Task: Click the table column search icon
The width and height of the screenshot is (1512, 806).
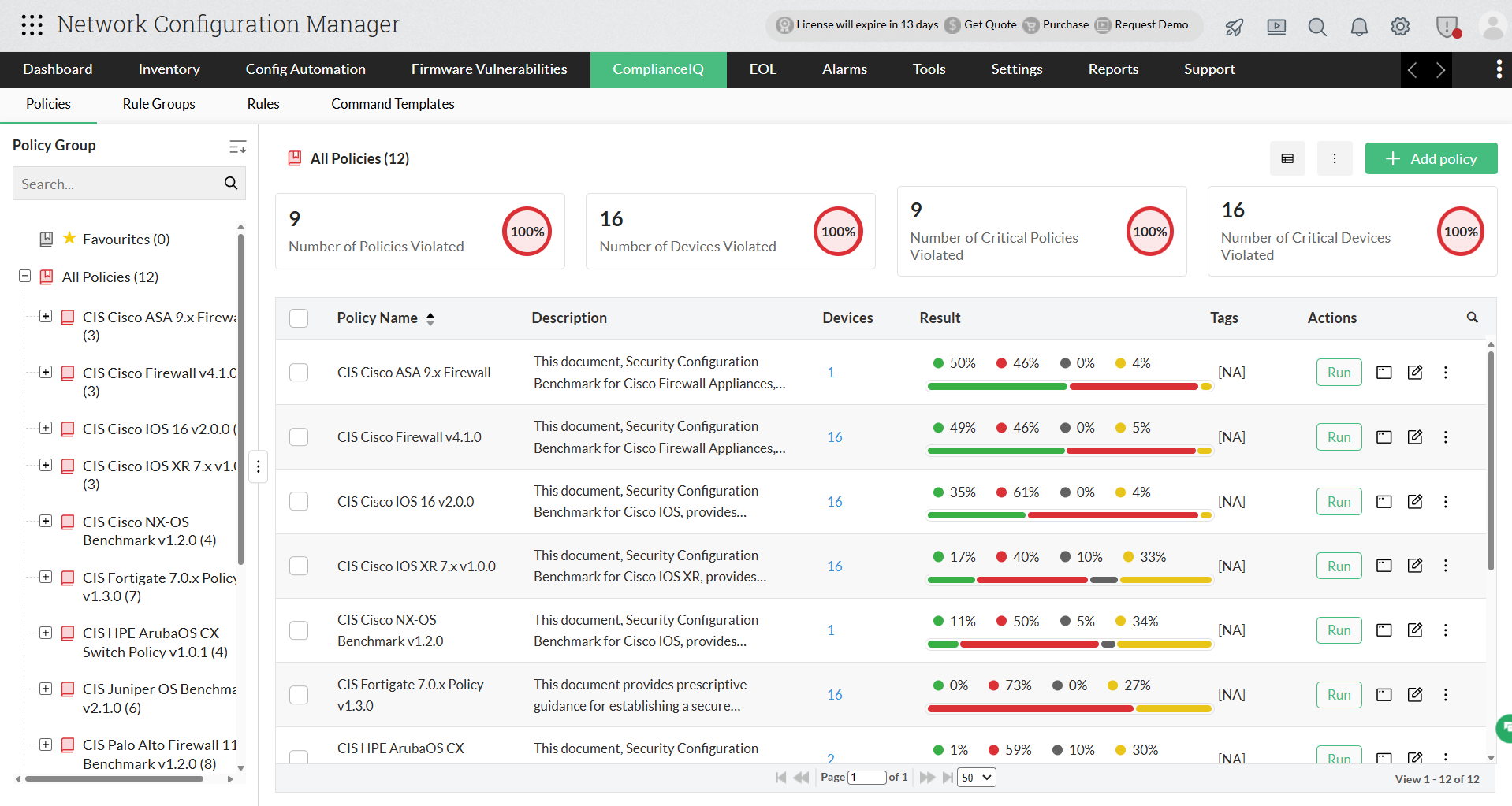Action: tap(1472, 318)
